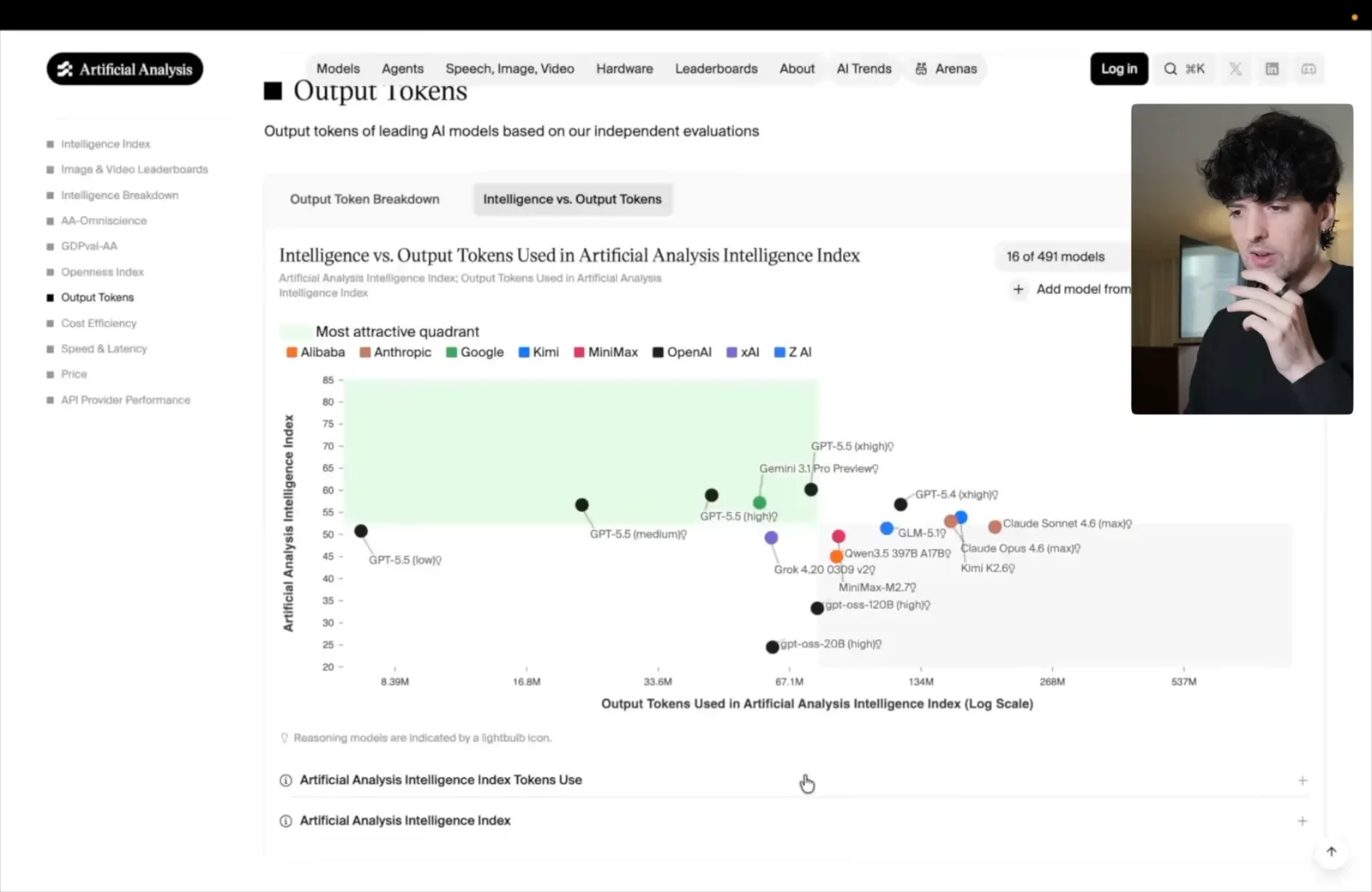Switch to Output Token Breakdown tab

click(x=364, y=199)
